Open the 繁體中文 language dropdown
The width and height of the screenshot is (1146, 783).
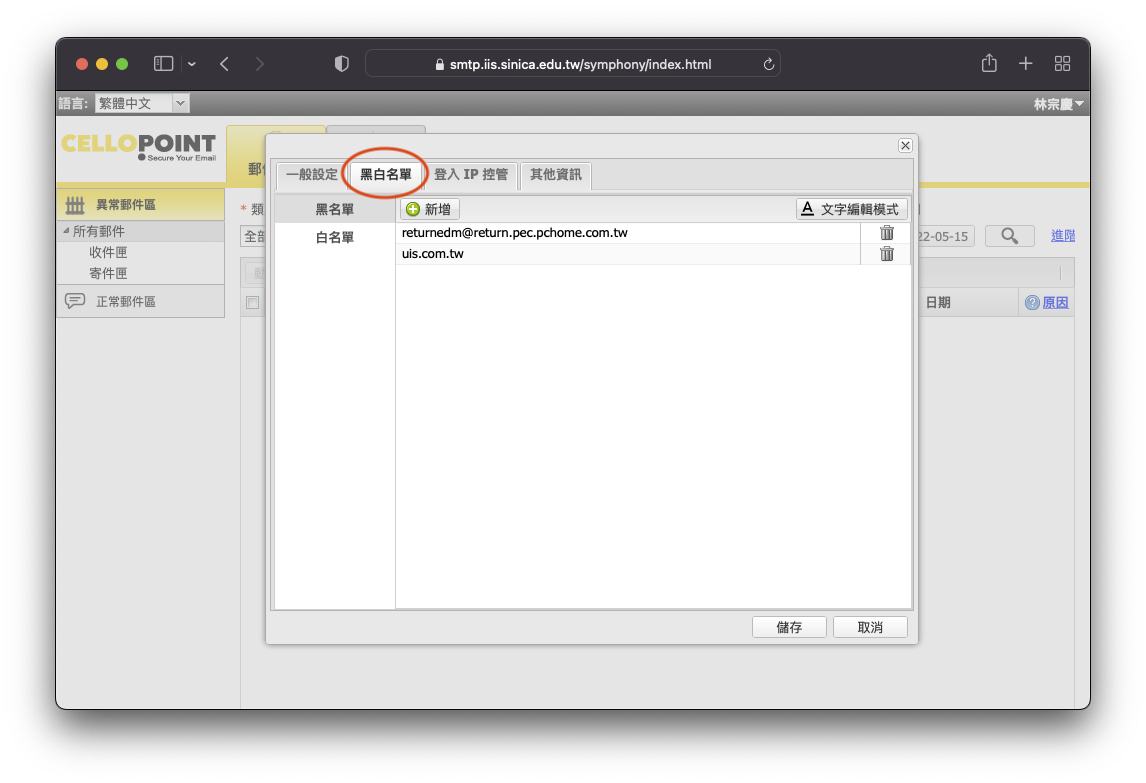[x=143, y=103]
